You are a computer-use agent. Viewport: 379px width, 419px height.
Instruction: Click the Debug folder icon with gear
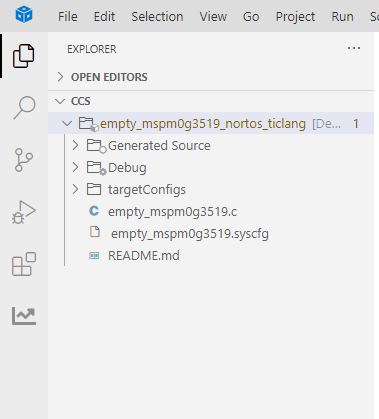[x=96, y=168]
